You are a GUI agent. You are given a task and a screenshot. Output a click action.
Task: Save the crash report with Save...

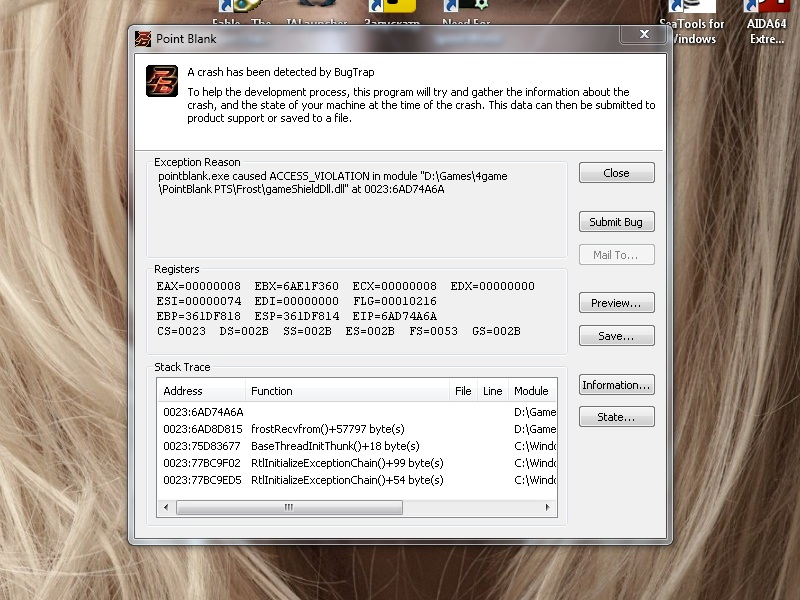pyautogui.click(x=616, y=336)
